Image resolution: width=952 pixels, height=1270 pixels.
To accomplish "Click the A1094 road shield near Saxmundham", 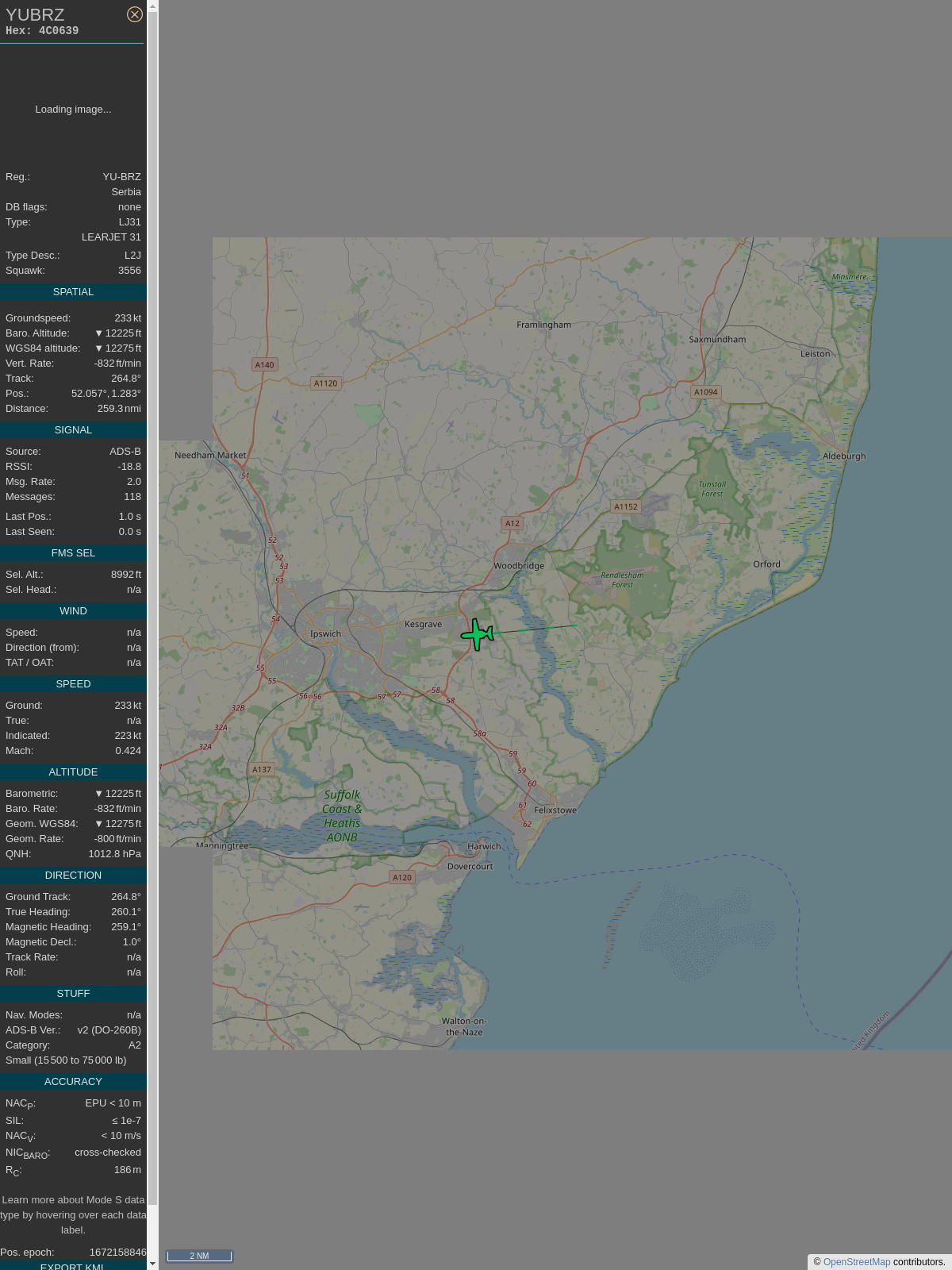I will tap(705, 392).
